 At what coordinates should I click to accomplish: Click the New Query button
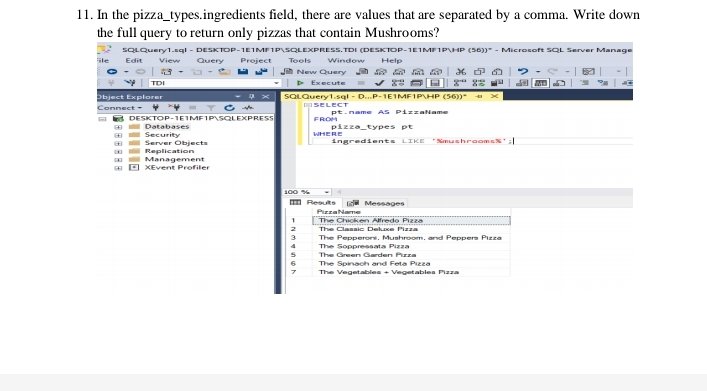click(313, 71)
